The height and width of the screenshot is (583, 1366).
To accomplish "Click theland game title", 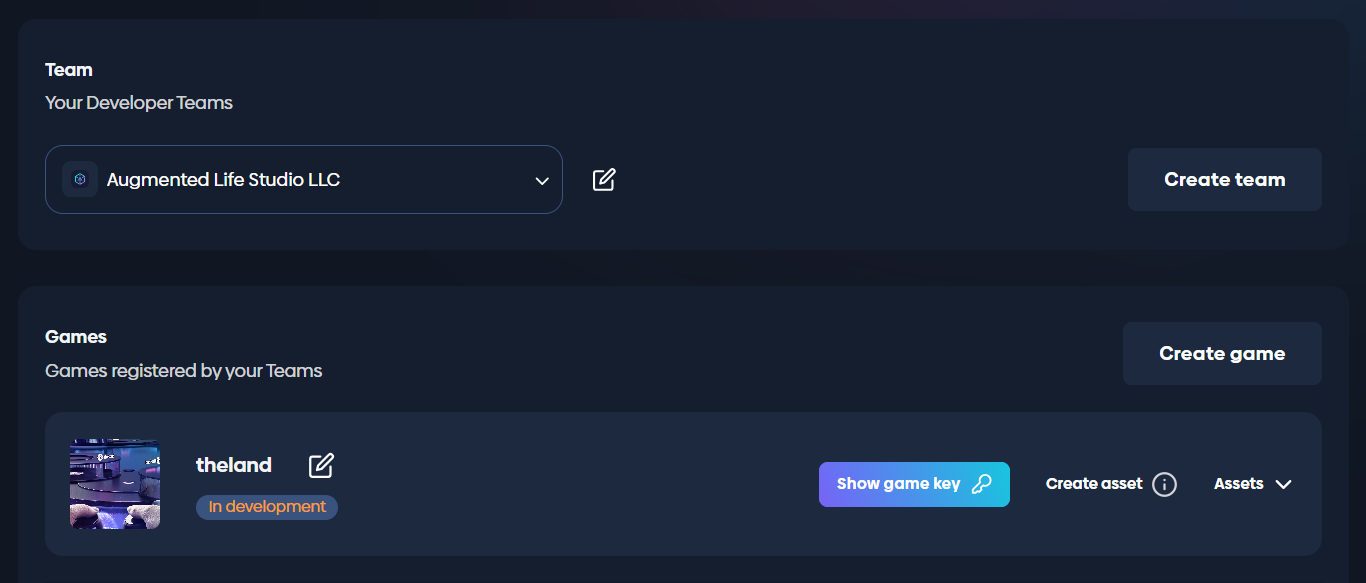I will (x=234, y=465).
